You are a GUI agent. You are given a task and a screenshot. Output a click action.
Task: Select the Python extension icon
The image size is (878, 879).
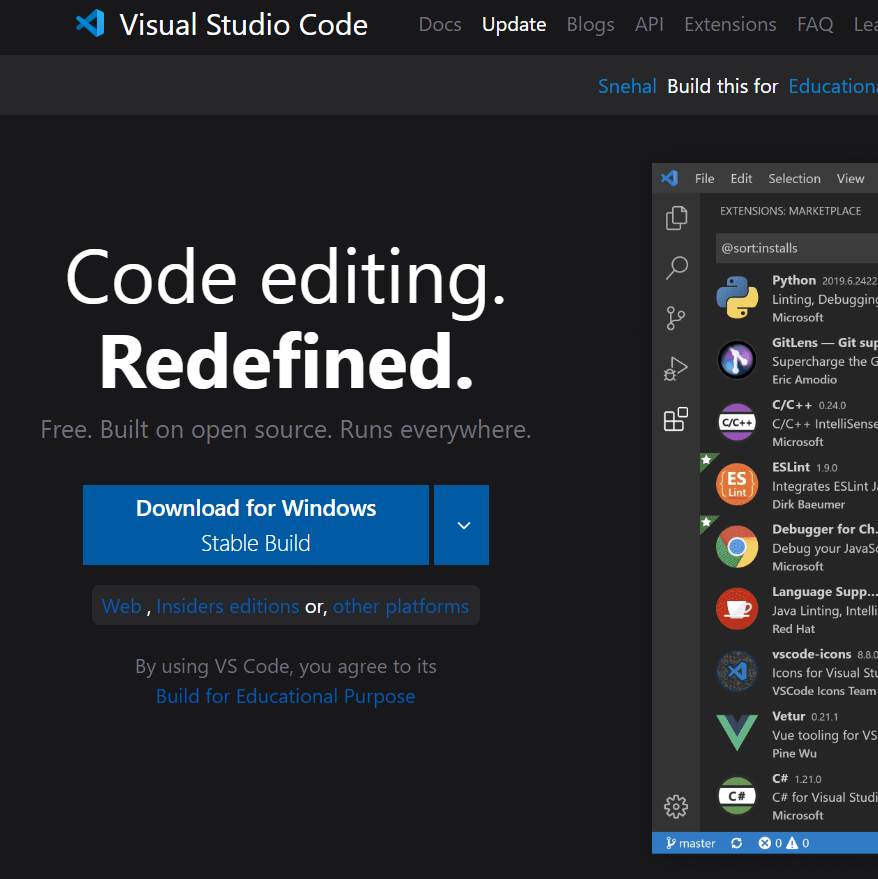click(737, 298)
